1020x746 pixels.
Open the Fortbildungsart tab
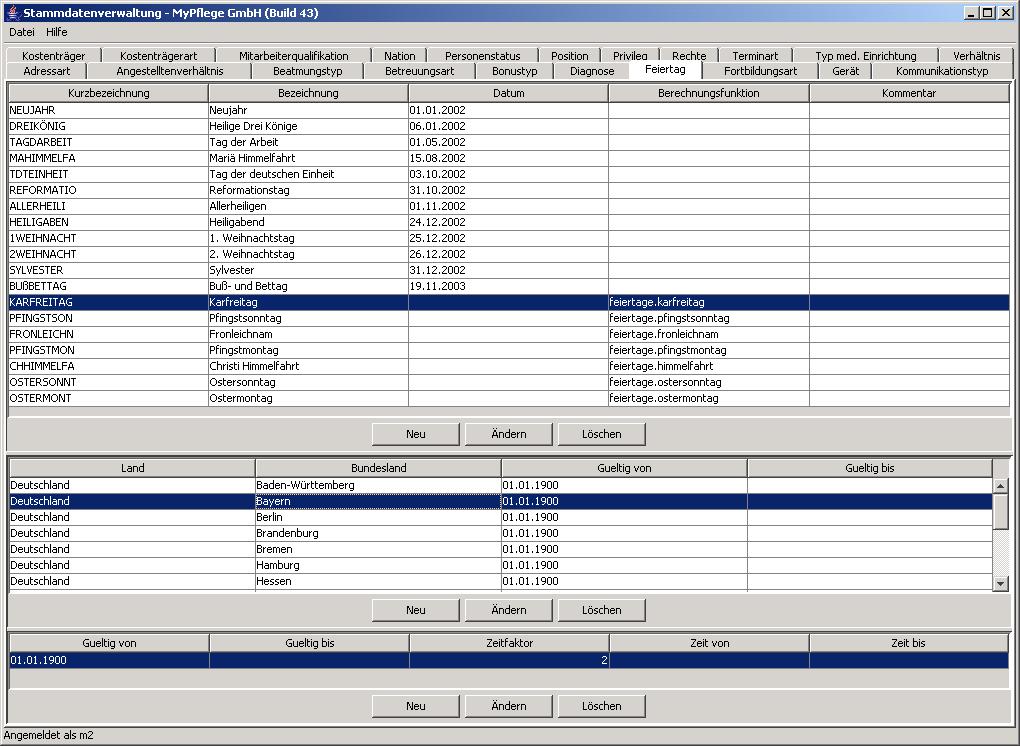[x=760, y=71]
